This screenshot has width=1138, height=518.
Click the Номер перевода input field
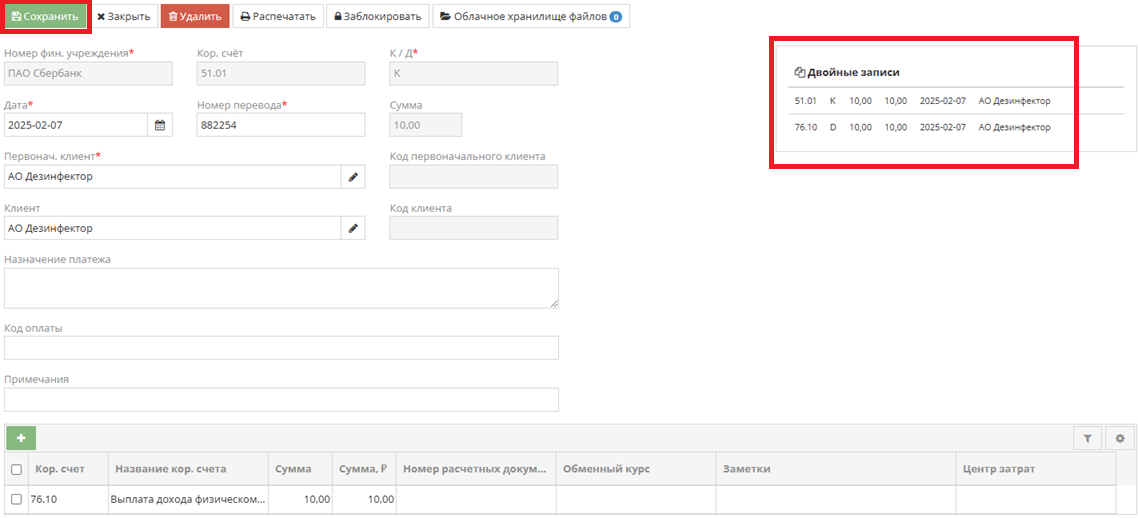coord(280,125)
